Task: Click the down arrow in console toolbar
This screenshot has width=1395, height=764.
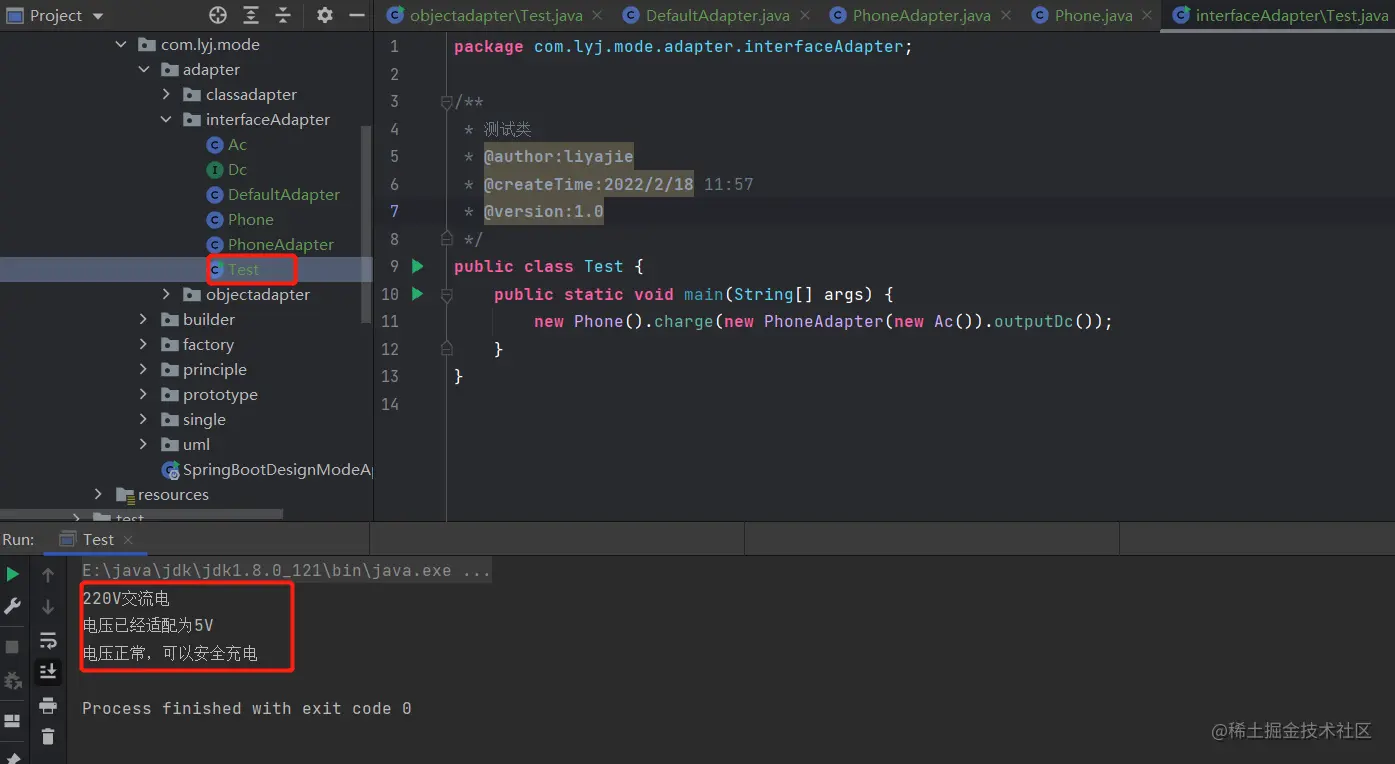Action: tap(48, 607)
